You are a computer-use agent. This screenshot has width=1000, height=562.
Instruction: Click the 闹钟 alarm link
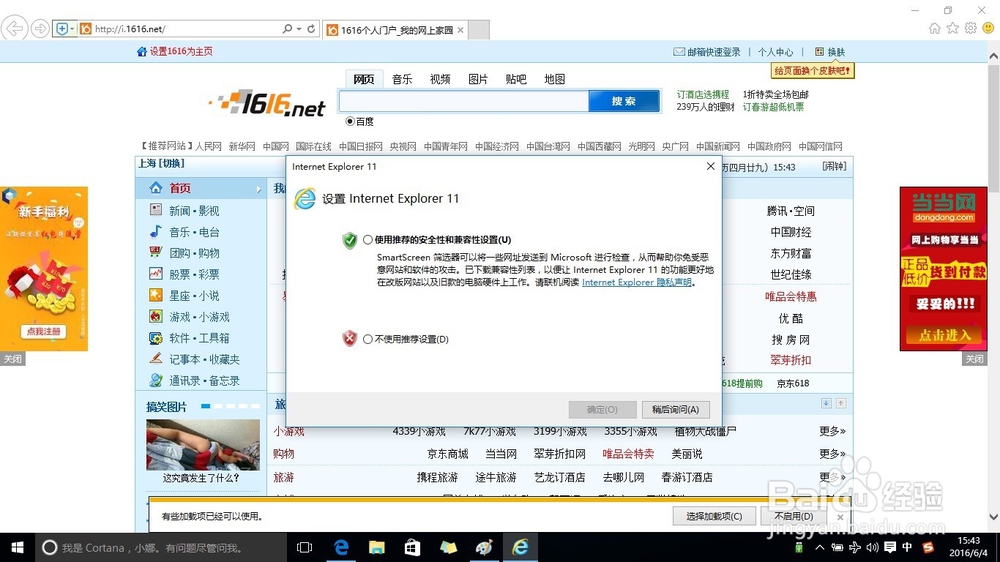pyautogui.click(x=834, y=166)
